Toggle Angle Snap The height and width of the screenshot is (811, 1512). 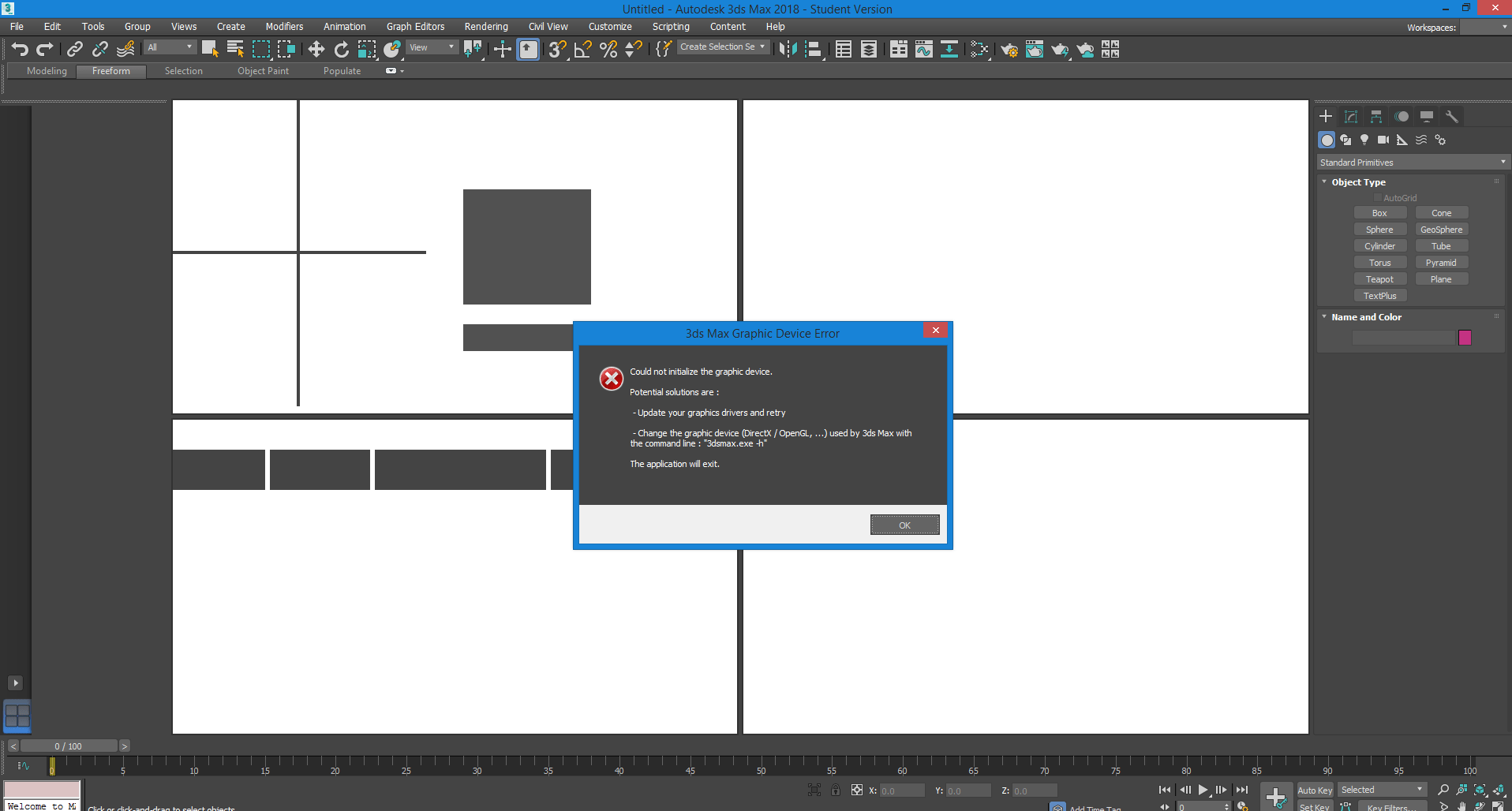tap(583, 49)
